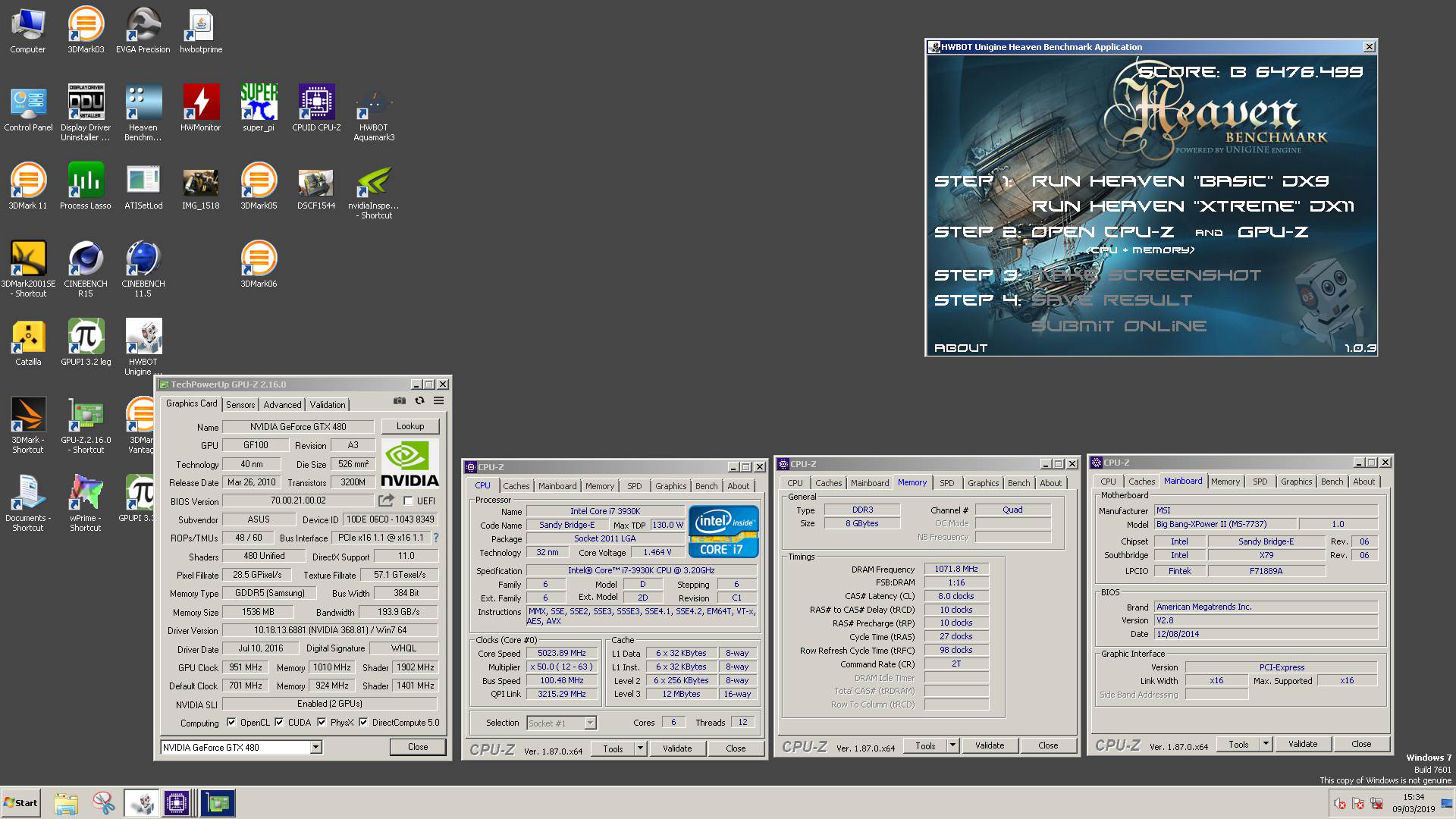Launch CINEBENCH R15 desktop icon
This screenshot has height=819, width=1456.
tap(86, 269)
